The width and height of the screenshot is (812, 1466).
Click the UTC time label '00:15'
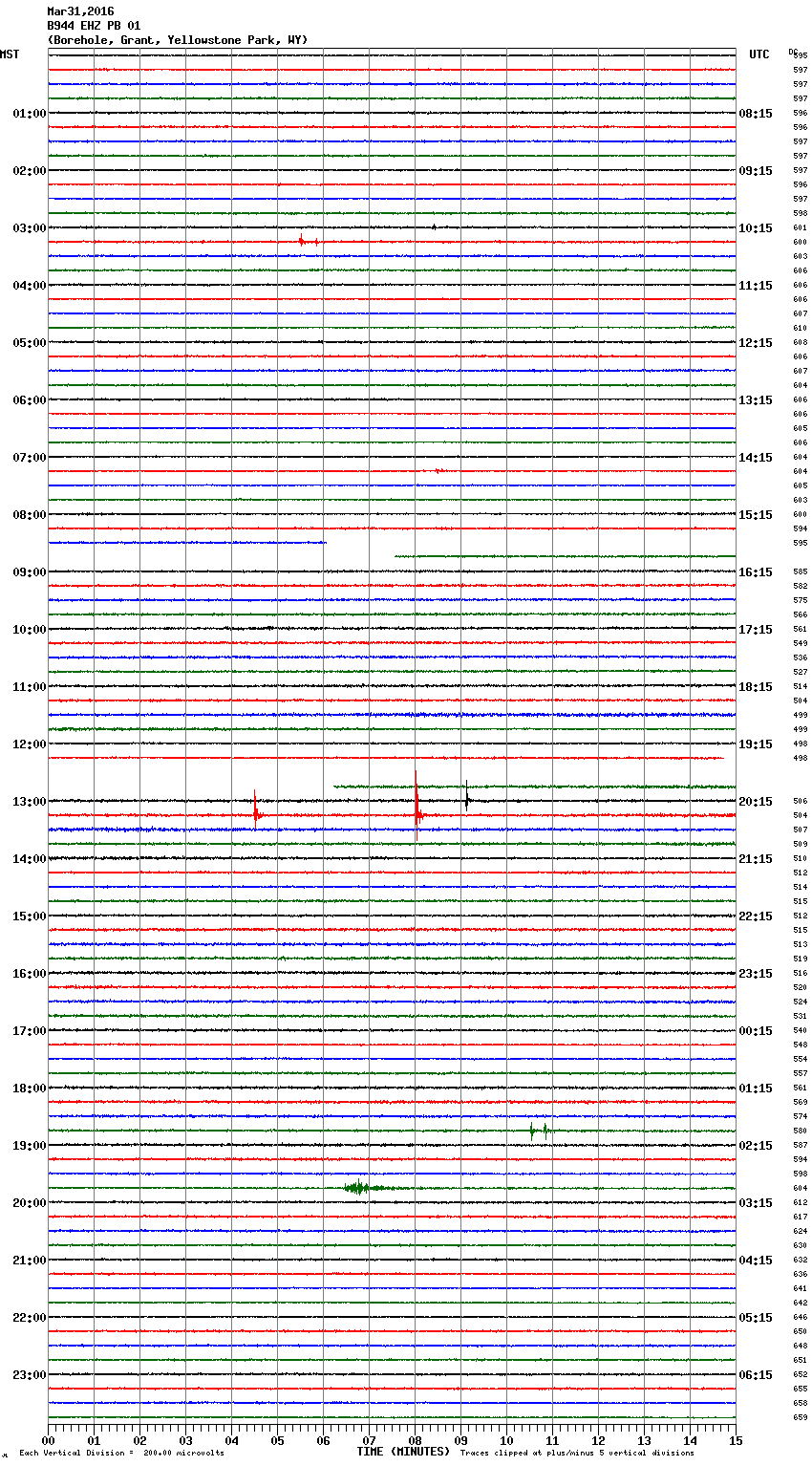click(756, 1031)
